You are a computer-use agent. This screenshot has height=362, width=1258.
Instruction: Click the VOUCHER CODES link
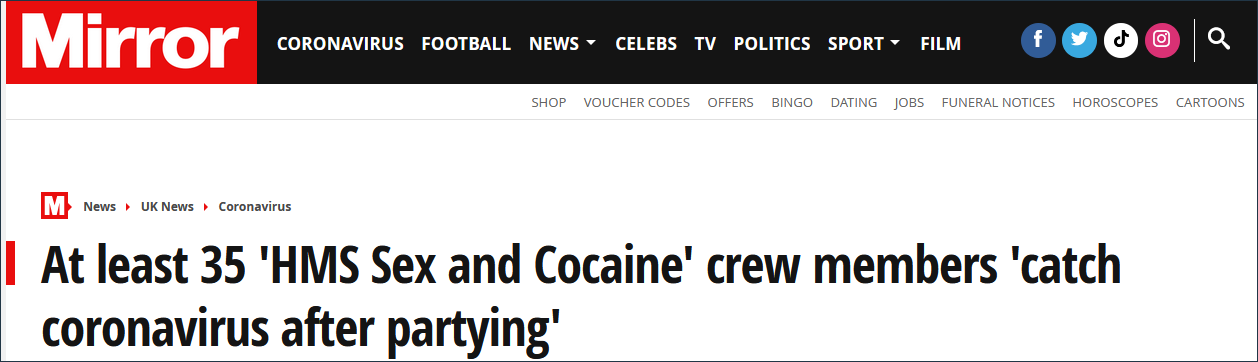[x=637, y=102]
